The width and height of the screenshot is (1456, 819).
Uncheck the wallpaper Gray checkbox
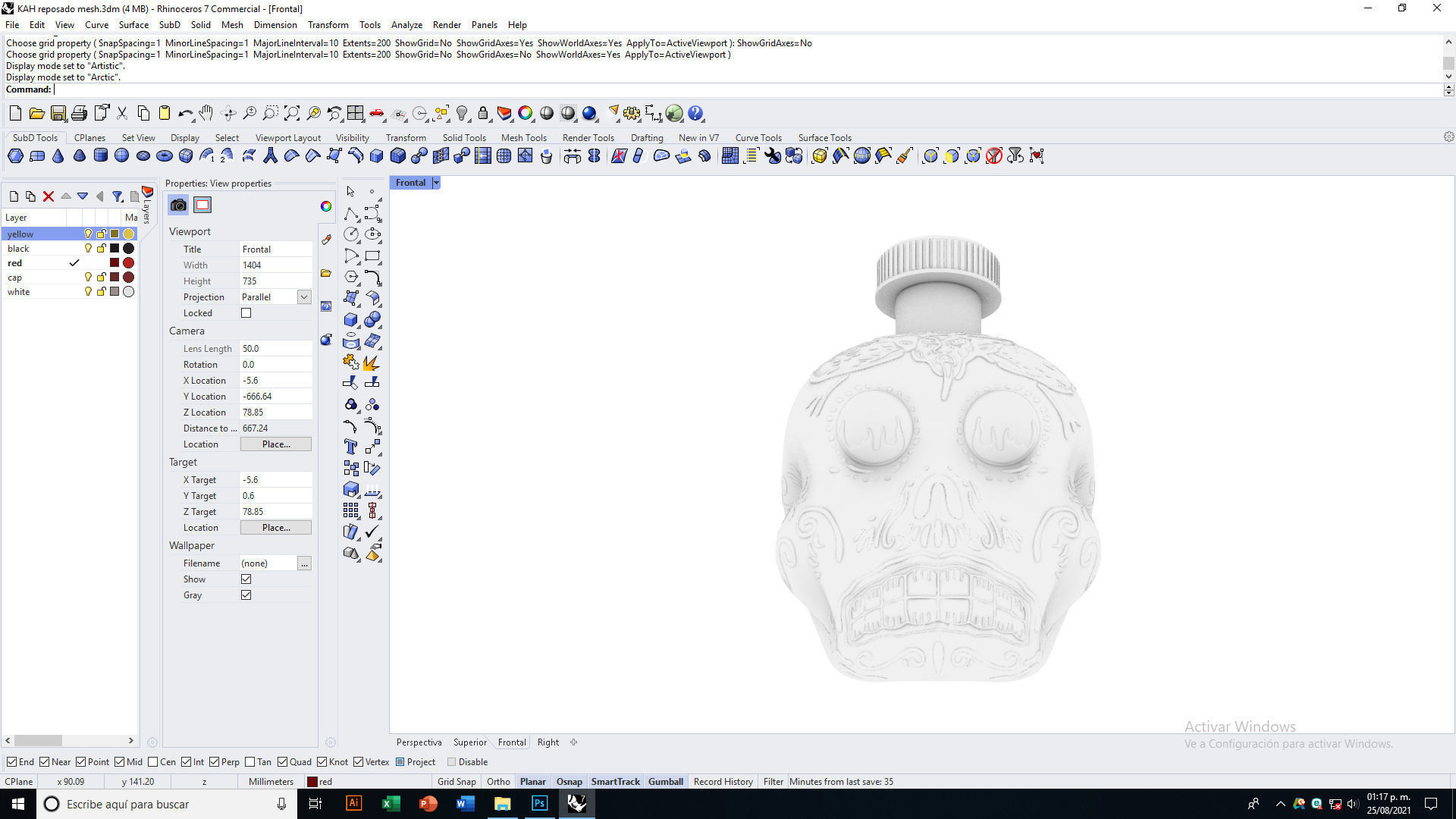click(x=246, y=595)
